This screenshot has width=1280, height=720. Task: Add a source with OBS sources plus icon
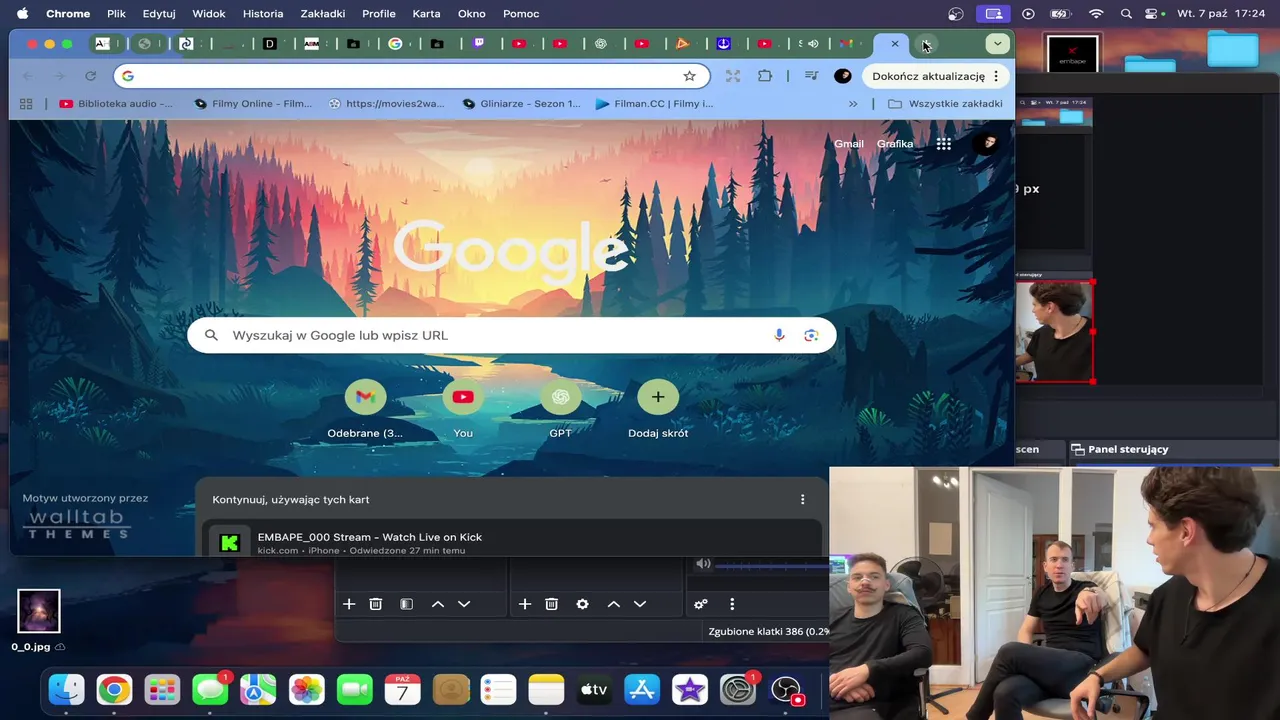[525, 604]
